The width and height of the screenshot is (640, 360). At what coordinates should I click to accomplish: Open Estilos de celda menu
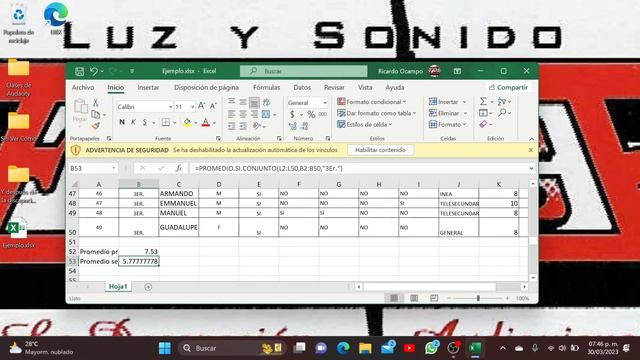tap(364, 124)
